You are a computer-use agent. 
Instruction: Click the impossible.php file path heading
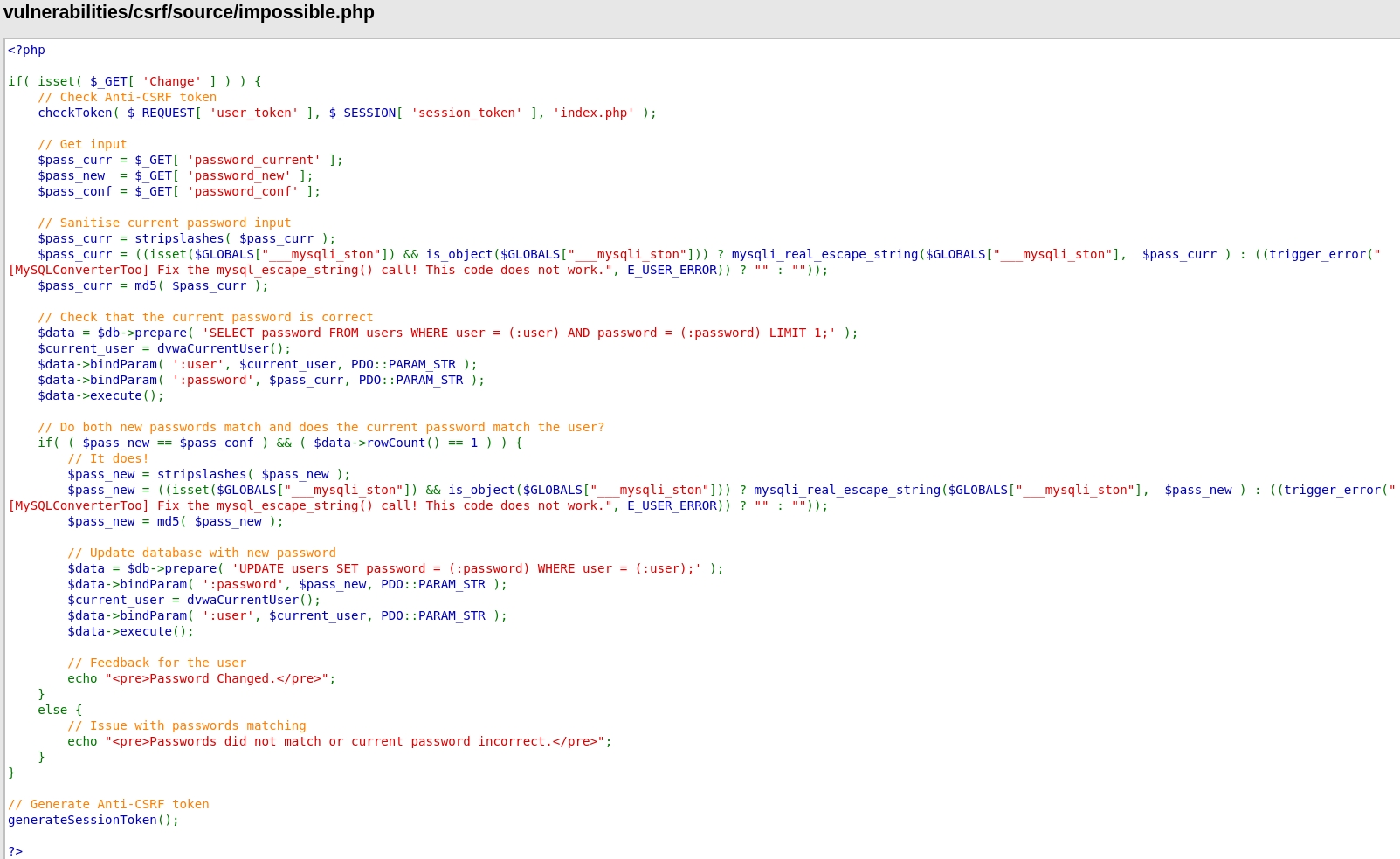(189, 12)
